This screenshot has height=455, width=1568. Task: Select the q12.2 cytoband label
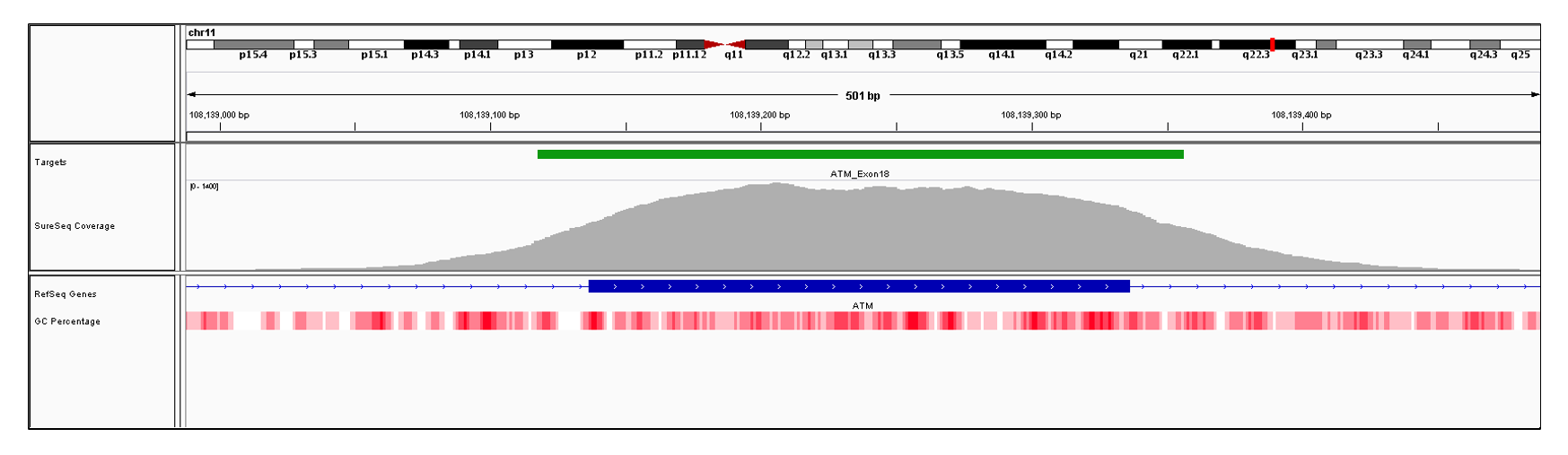(796, 55)
